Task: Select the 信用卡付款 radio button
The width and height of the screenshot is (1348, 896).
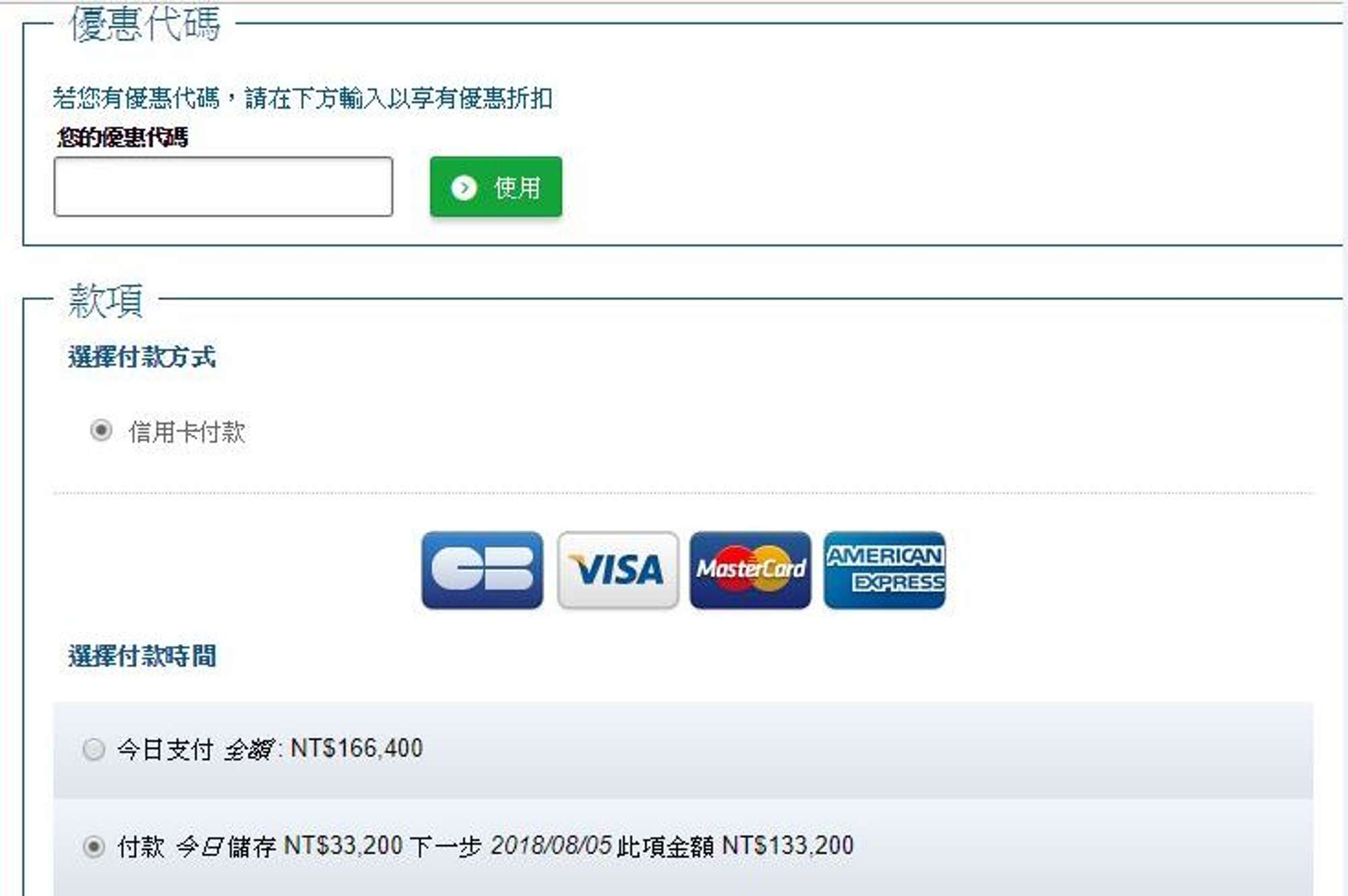Action: 101,430
